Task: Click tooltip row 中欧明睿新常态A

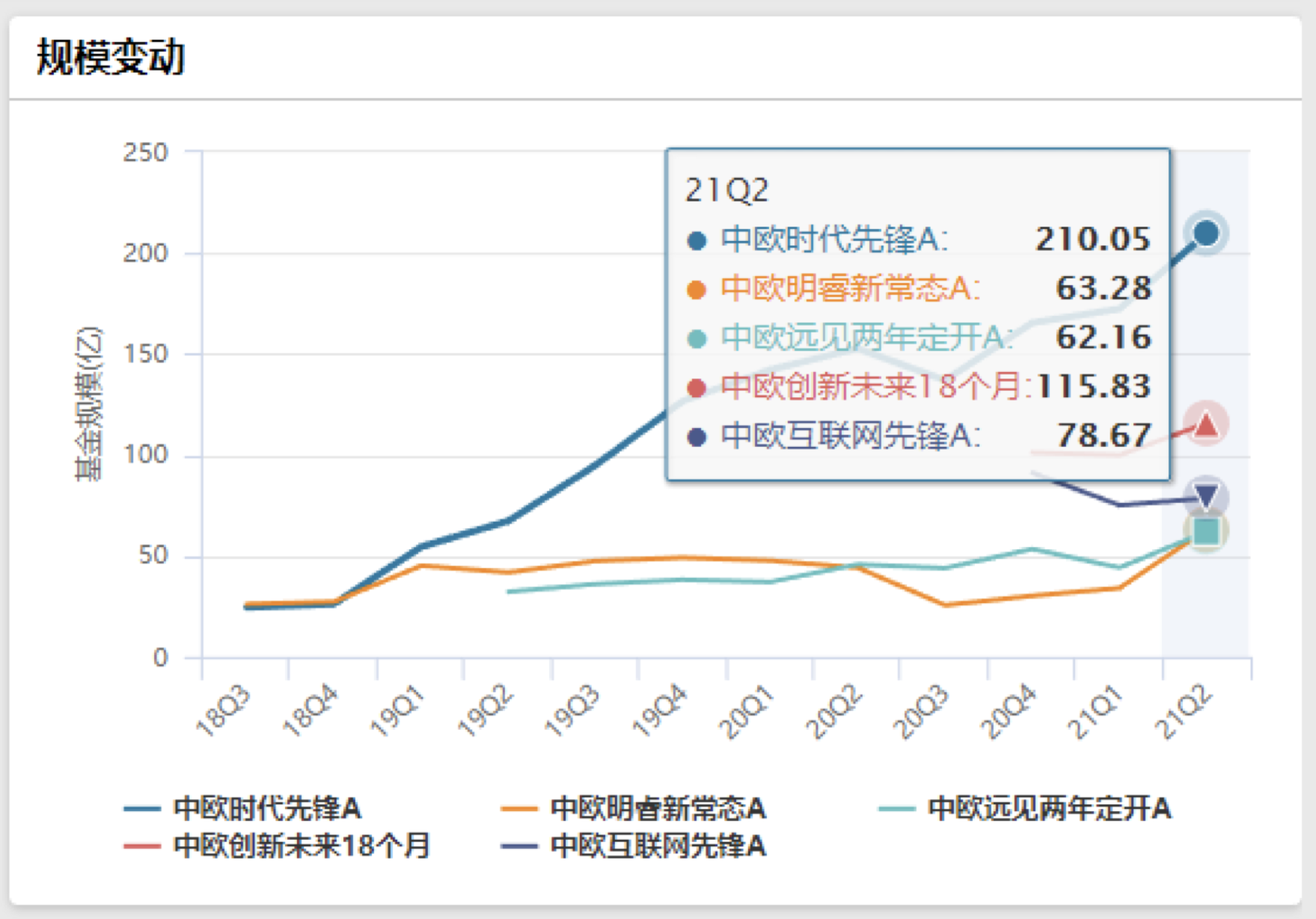Action: pyautogui.click(x=919, y=288)
